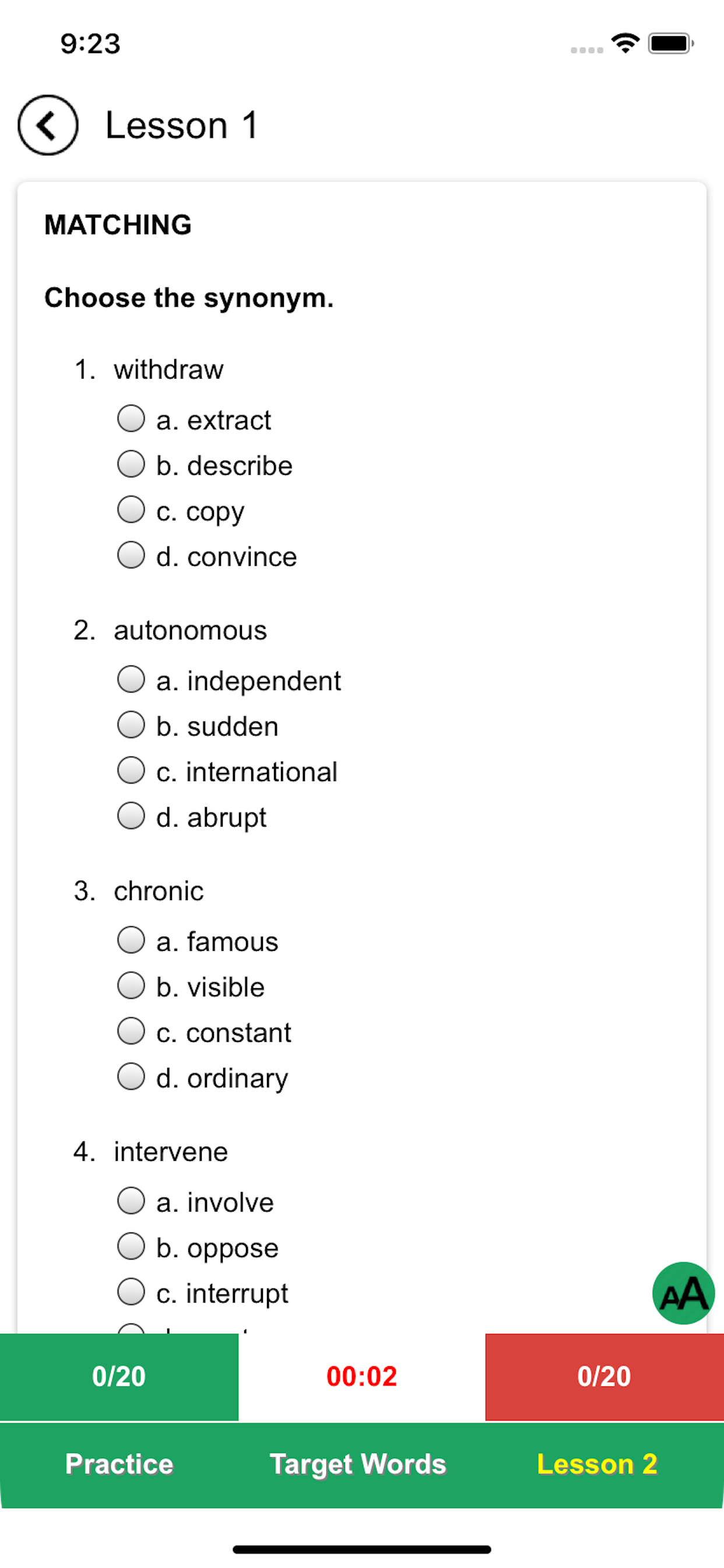The width and height of the screenshot is (724, 1568).
Task: Tap the red 00:02 timer
Action: click(361, 1377)
